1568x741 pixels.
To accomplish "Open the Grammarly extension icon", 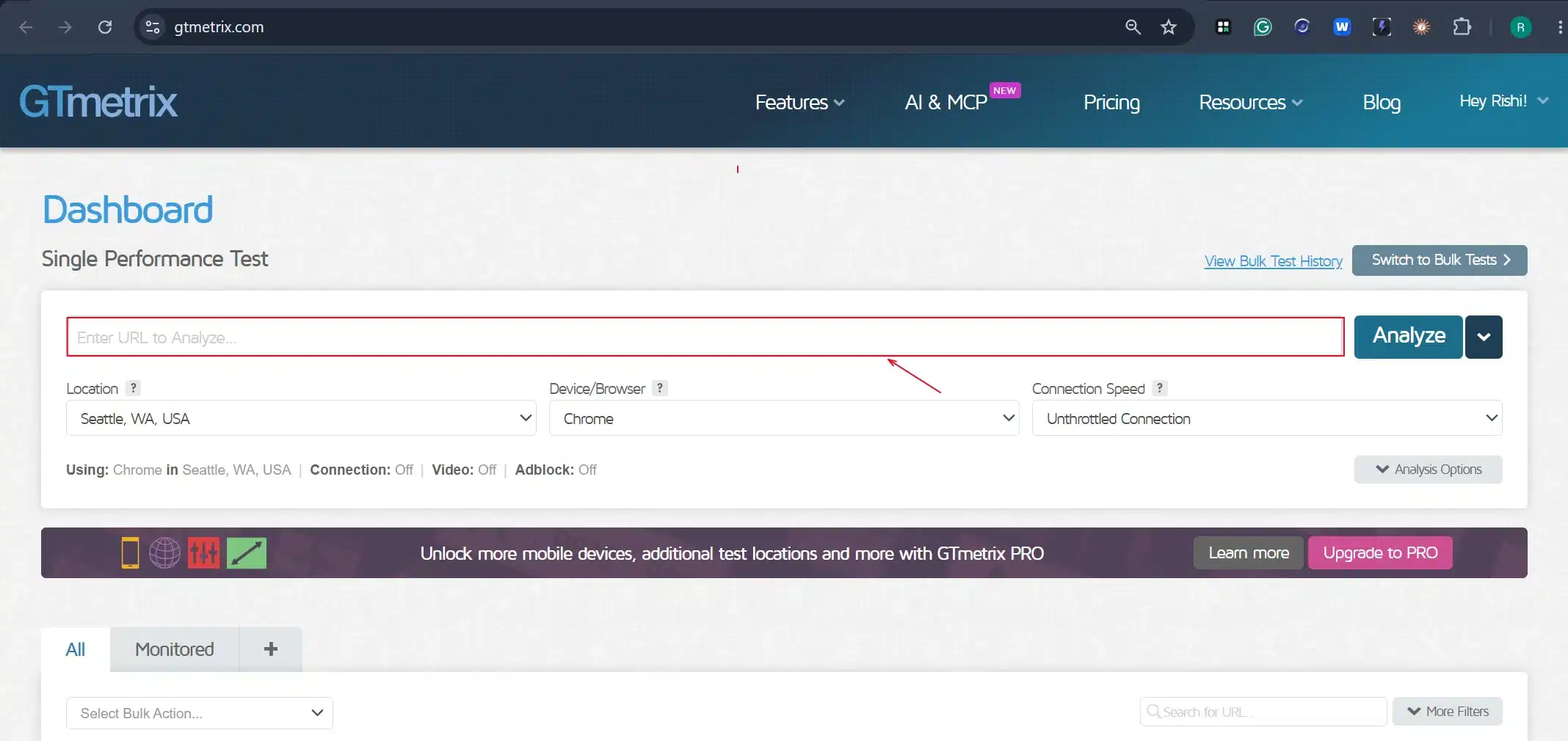I will (x=1263, y=27).
